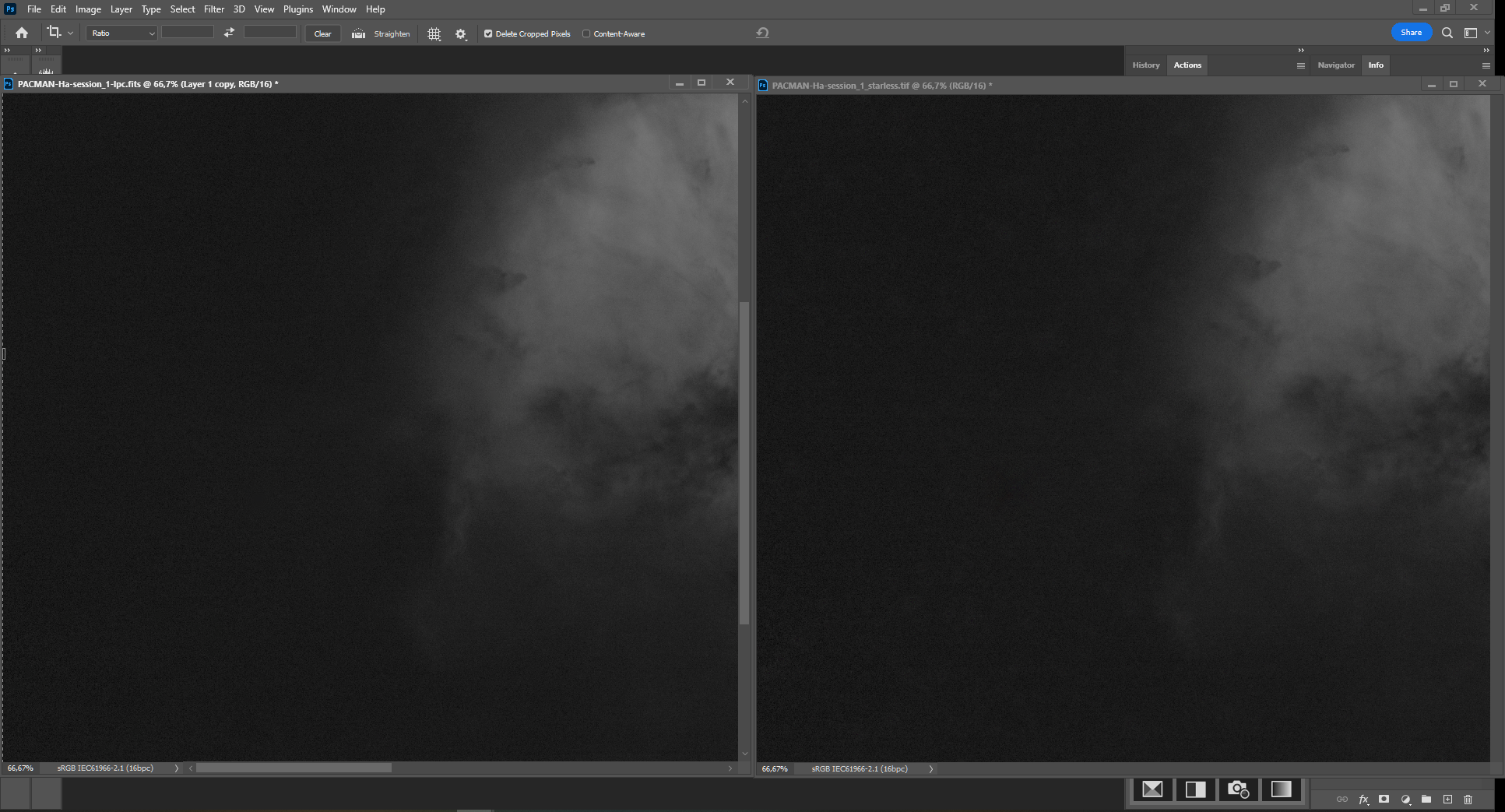Click the gradient map adjustment thumbnail
Screen dimensions: 1505x812
coord(1281,789)
